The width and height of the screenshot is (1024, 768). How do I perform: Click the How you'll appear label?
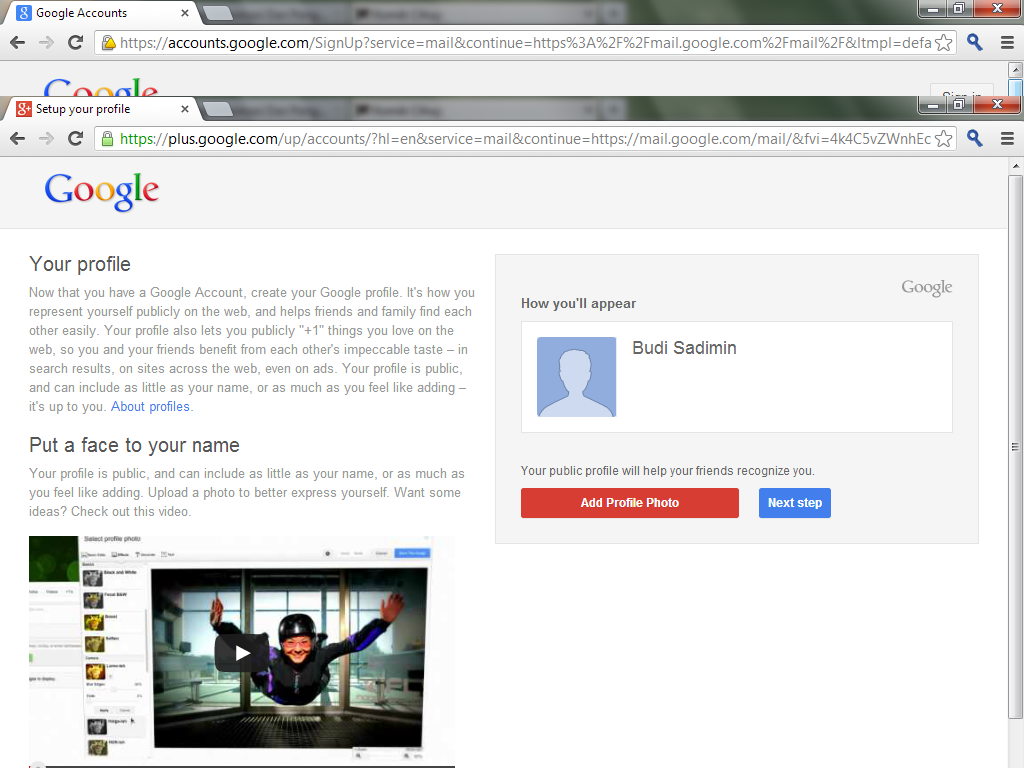click(578, 304)
